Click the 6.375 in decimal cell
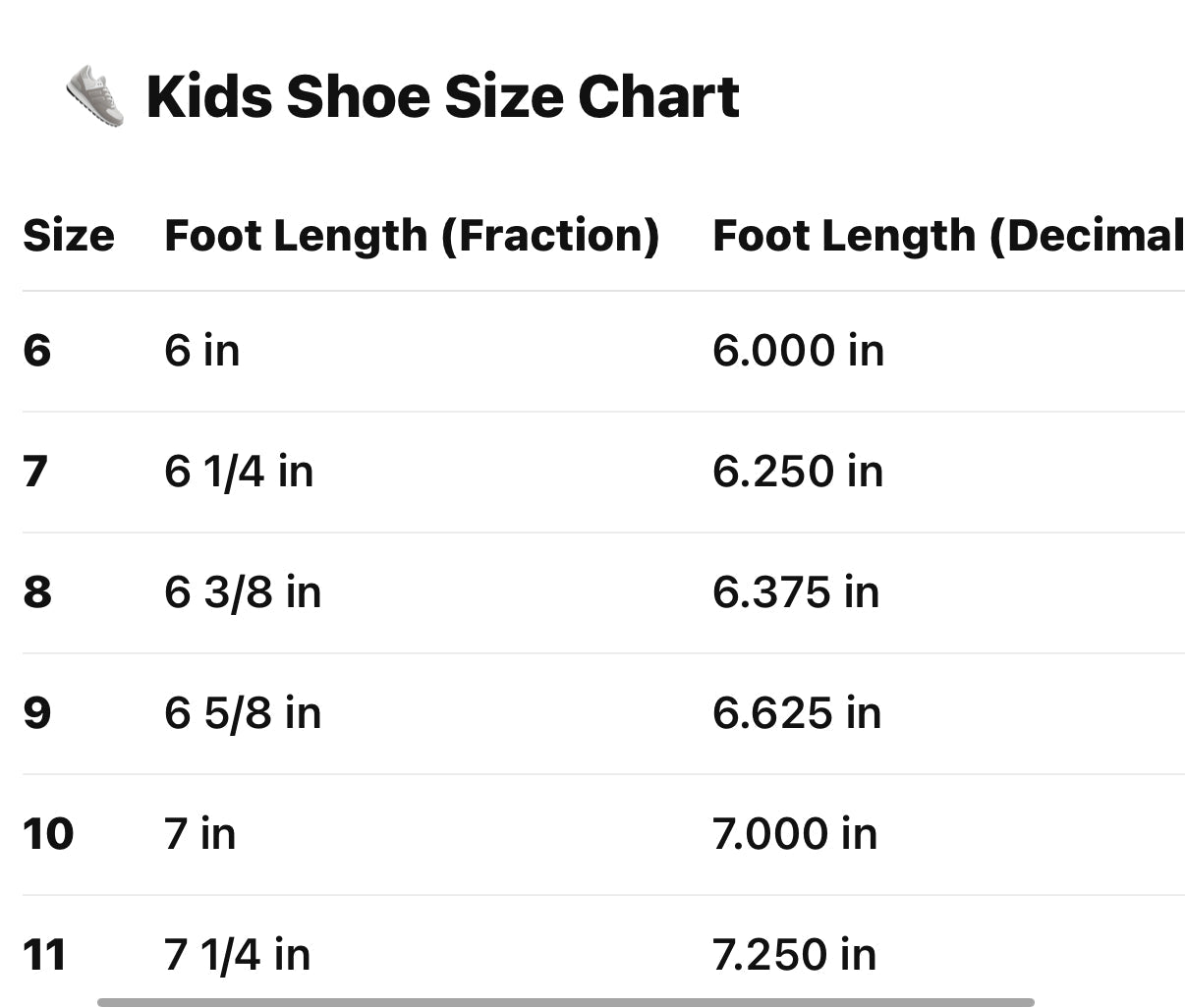This screenshot has height=1008, width=1185. coord(796,592)
